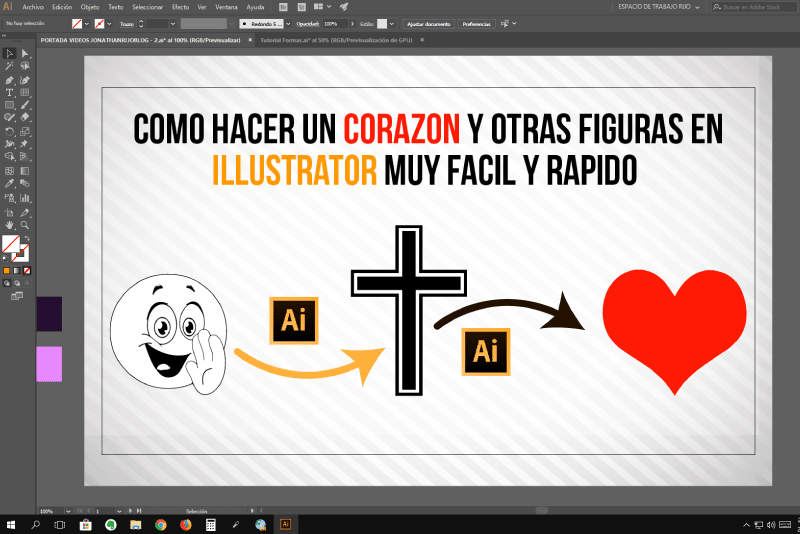
Task: Select the Puppet Warp pin tool
Action: point(24,144)
